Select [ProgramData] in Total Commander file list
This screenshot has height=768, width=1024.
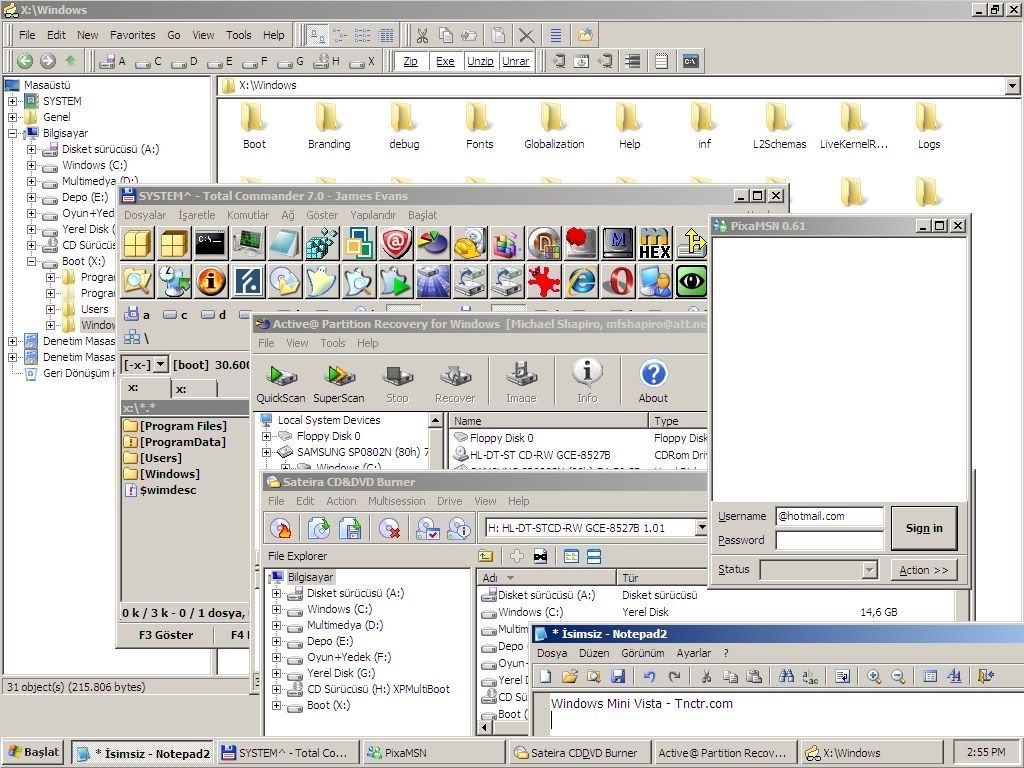(174, 442)
